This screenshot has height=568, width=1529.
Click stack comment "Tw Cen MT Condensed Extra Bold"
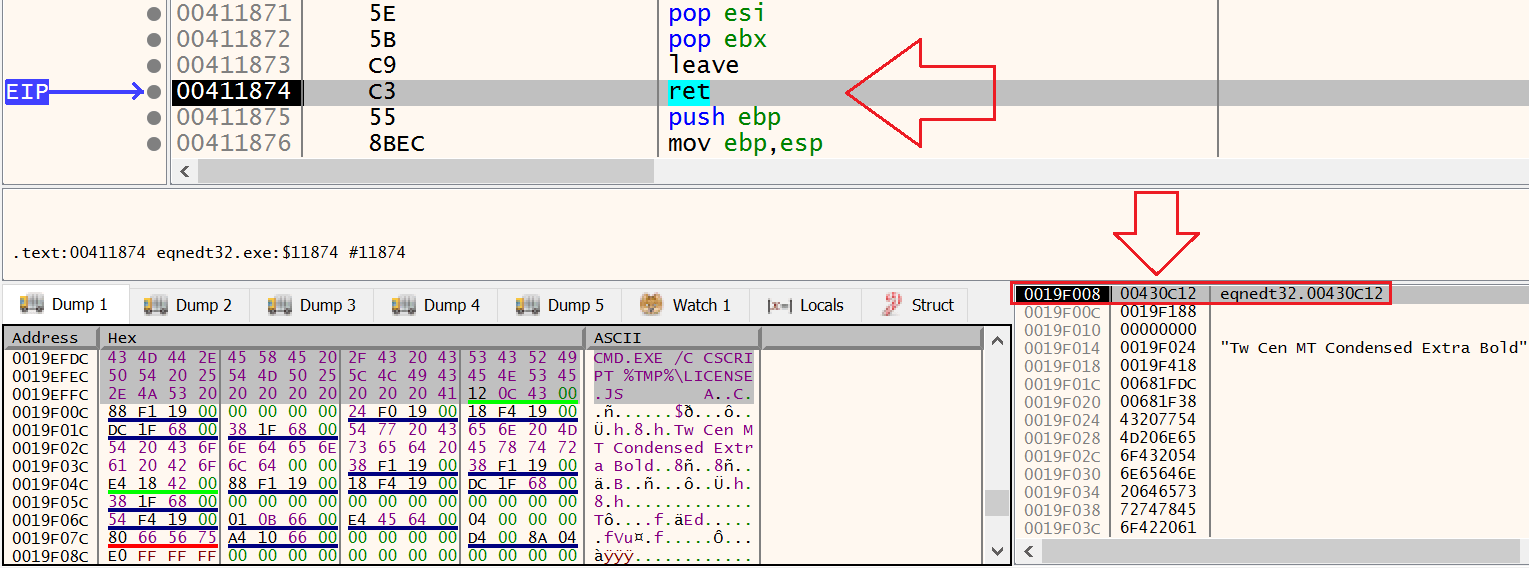coord(1374,348)
